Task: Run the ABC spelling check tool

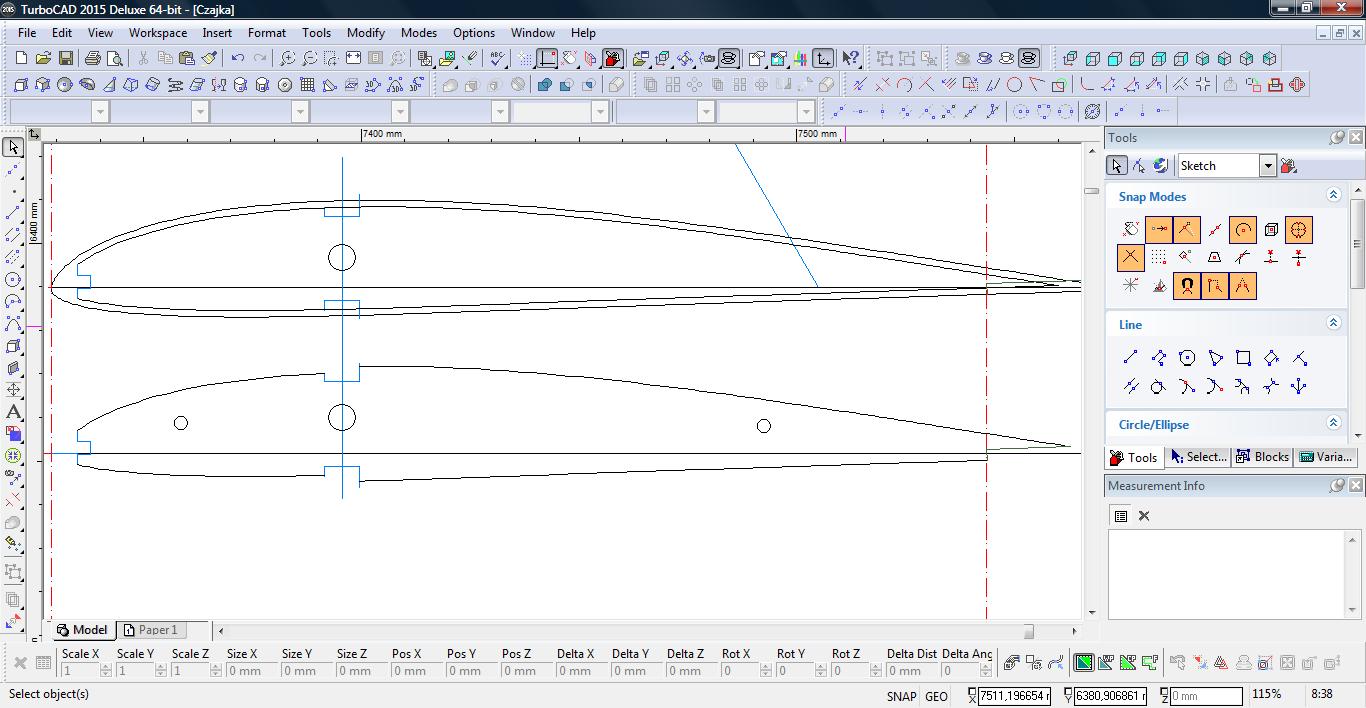Action: click(x=497, y=59)
